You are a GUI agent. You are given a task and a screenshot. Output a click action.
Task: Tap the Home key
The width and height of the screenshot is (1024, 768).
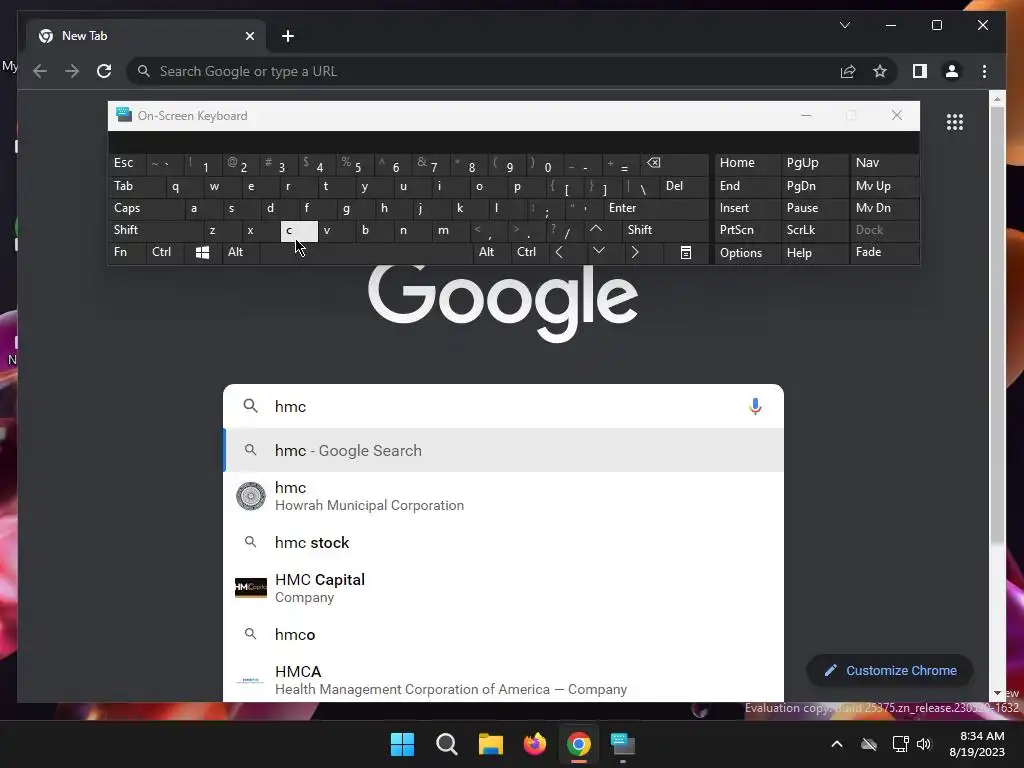coord(747,163)
